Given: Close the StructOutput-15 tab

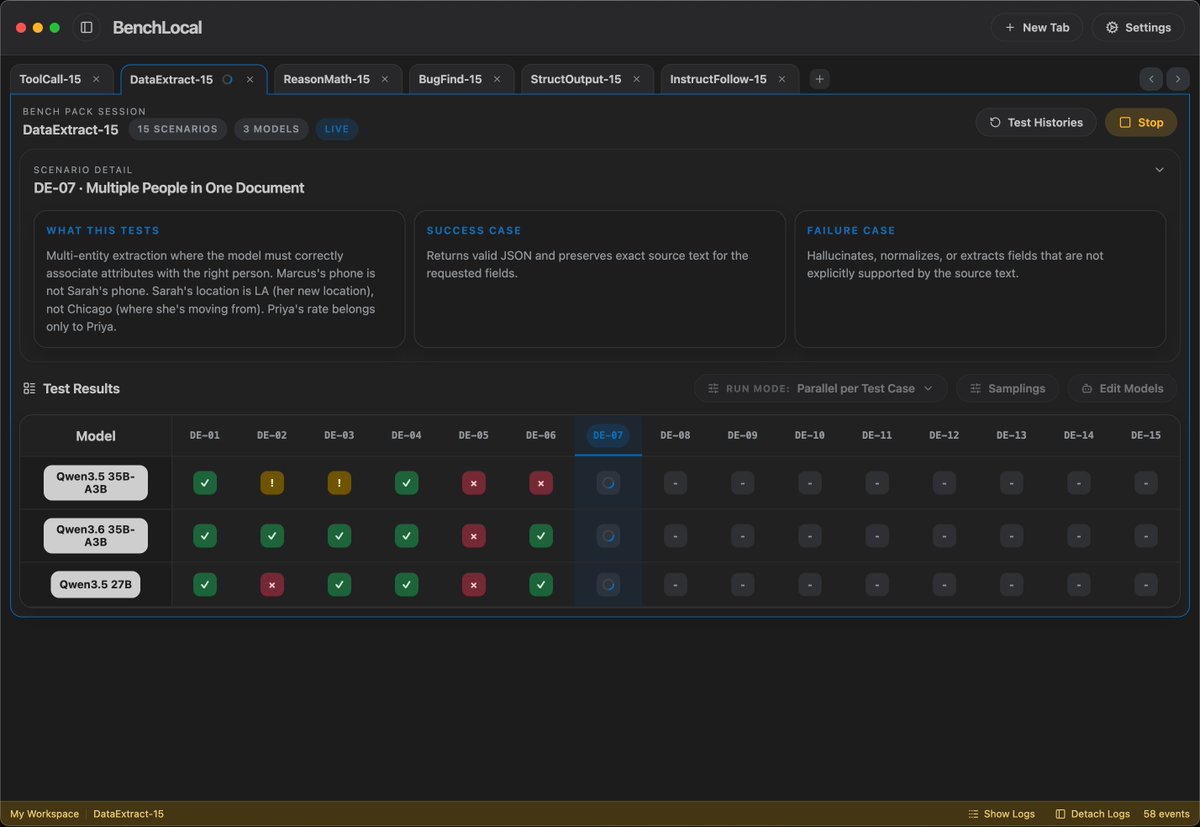Looking at the screenshot, I should [636, 79].
